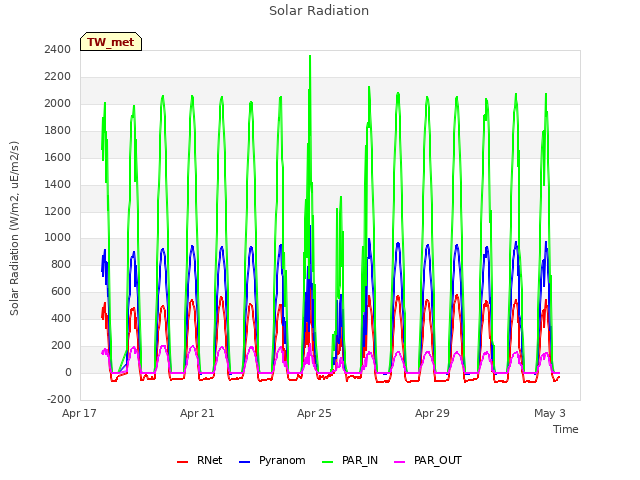Image resolution: width=640 pixels, height=480 pixels.
Task: Toggle the PAR_IN legend entry
Action: 350,460
